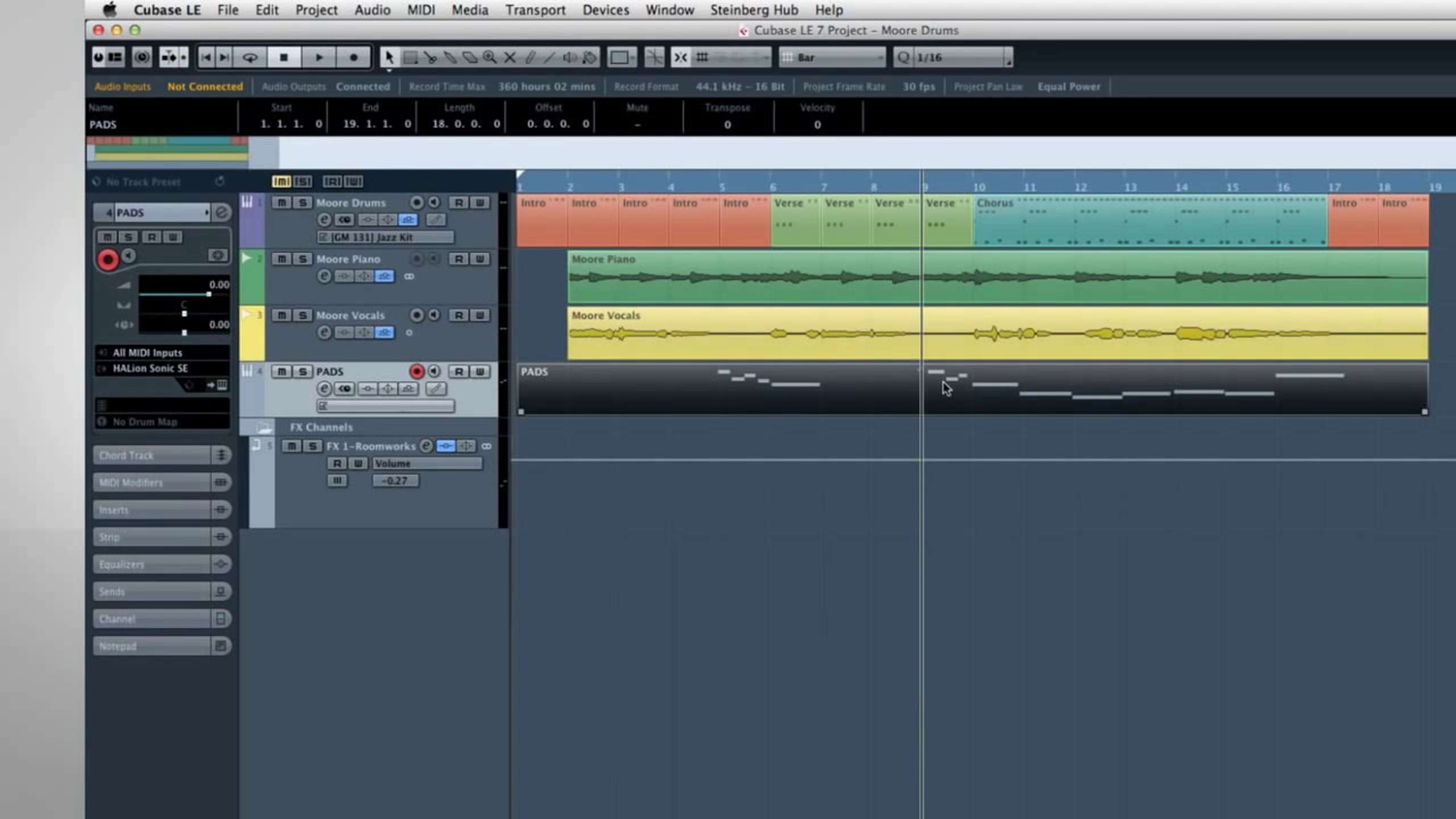
Task: Select the Eraser tool in the toolbar
Action: click(470, 57)
